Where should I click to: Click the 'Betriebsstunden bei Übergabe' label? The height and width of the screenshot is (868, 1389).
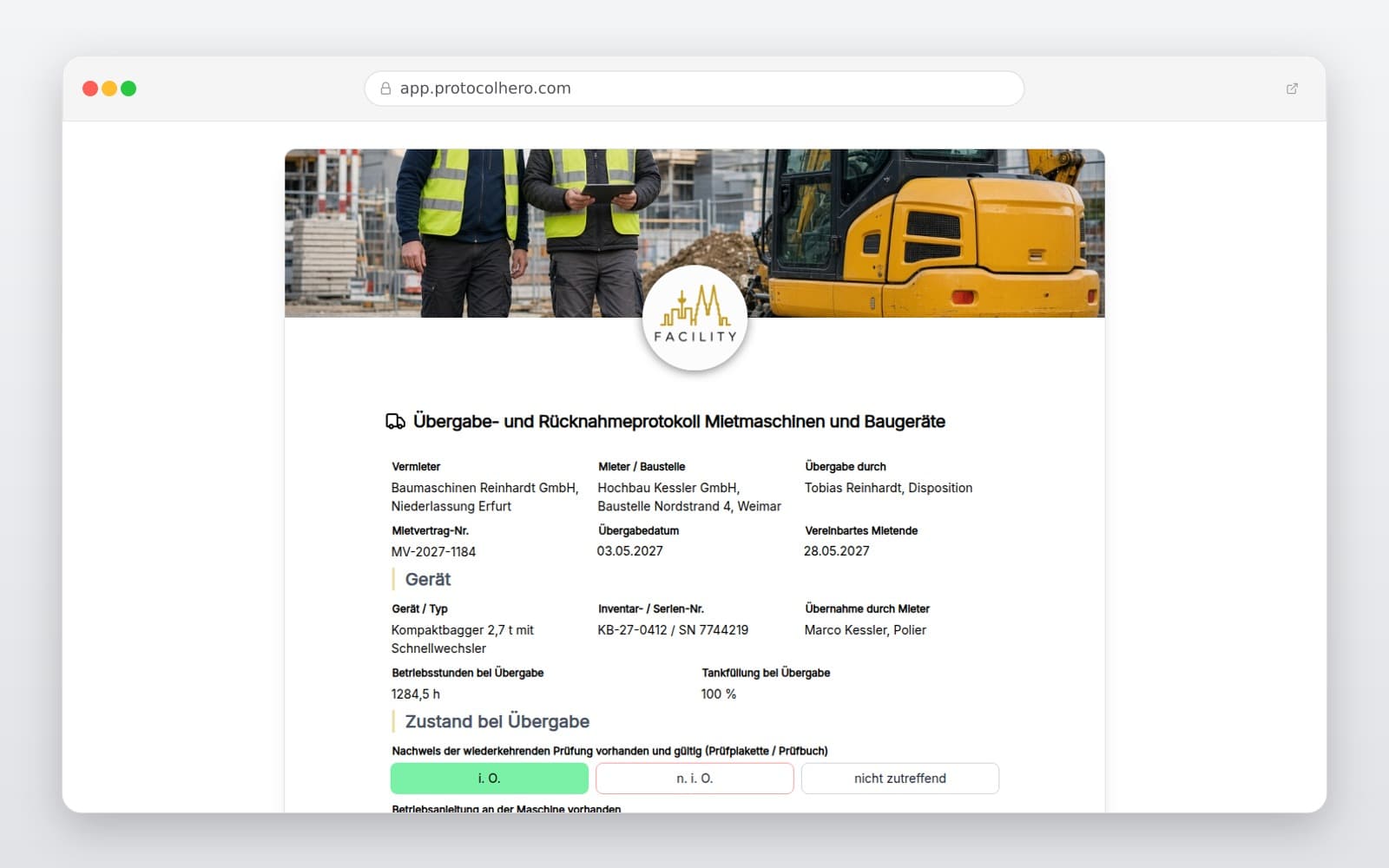pos(468,674)
